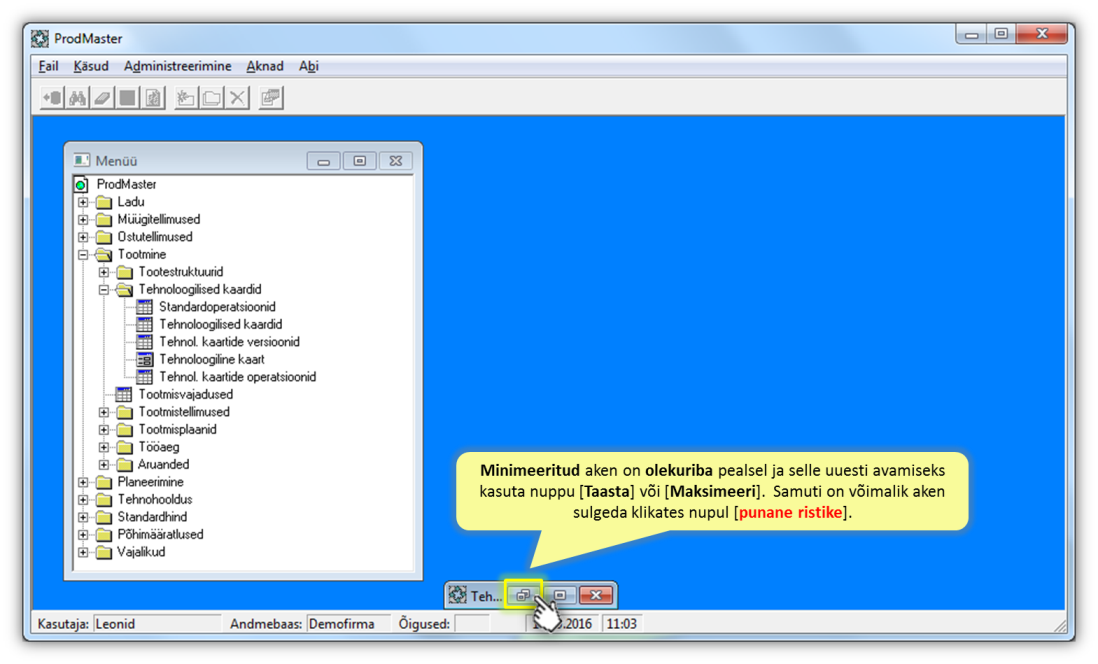Screen dimensions: 1098x664
Task: Click the ProdMaster application icon in the title bar
Action: tap(41, 39)
